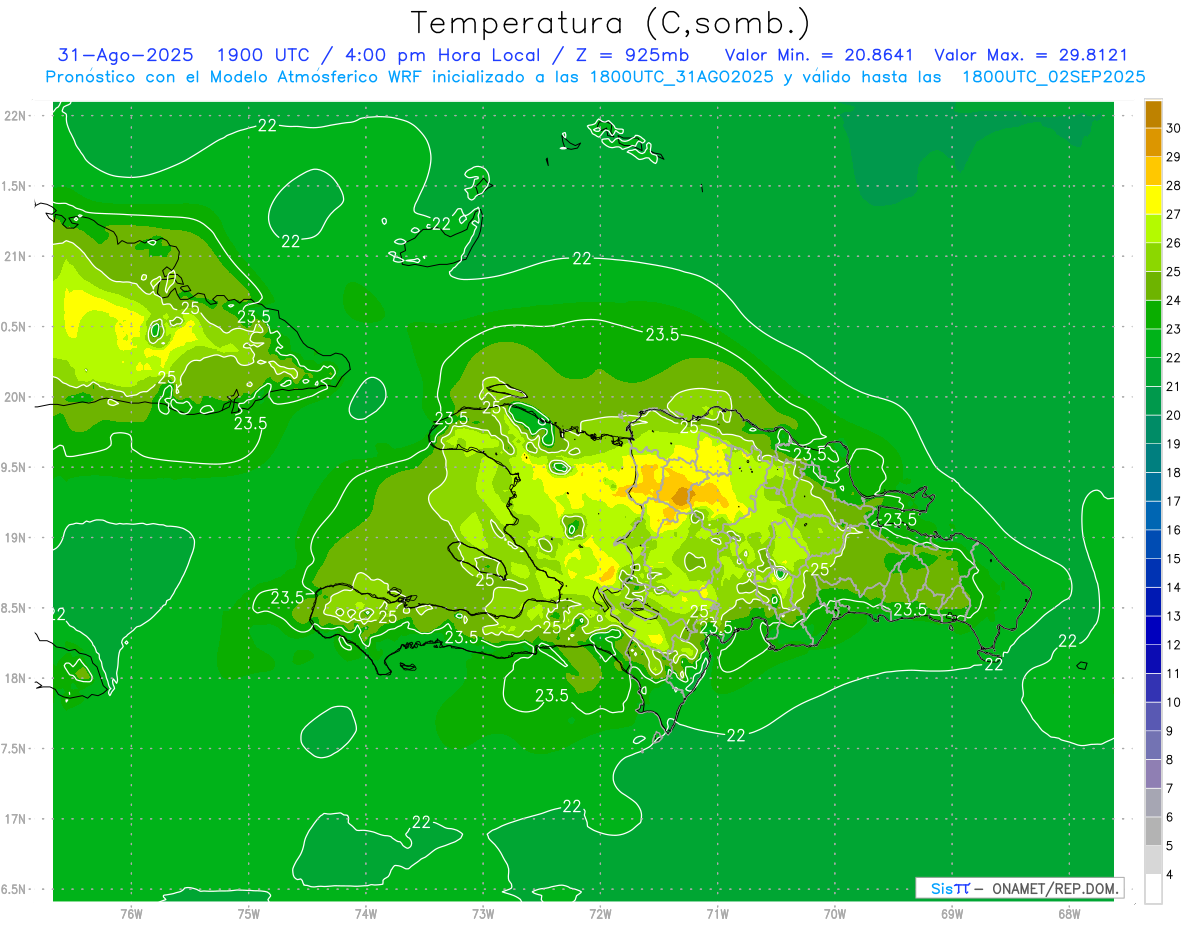Click the 22N latitude axis label

16,115
